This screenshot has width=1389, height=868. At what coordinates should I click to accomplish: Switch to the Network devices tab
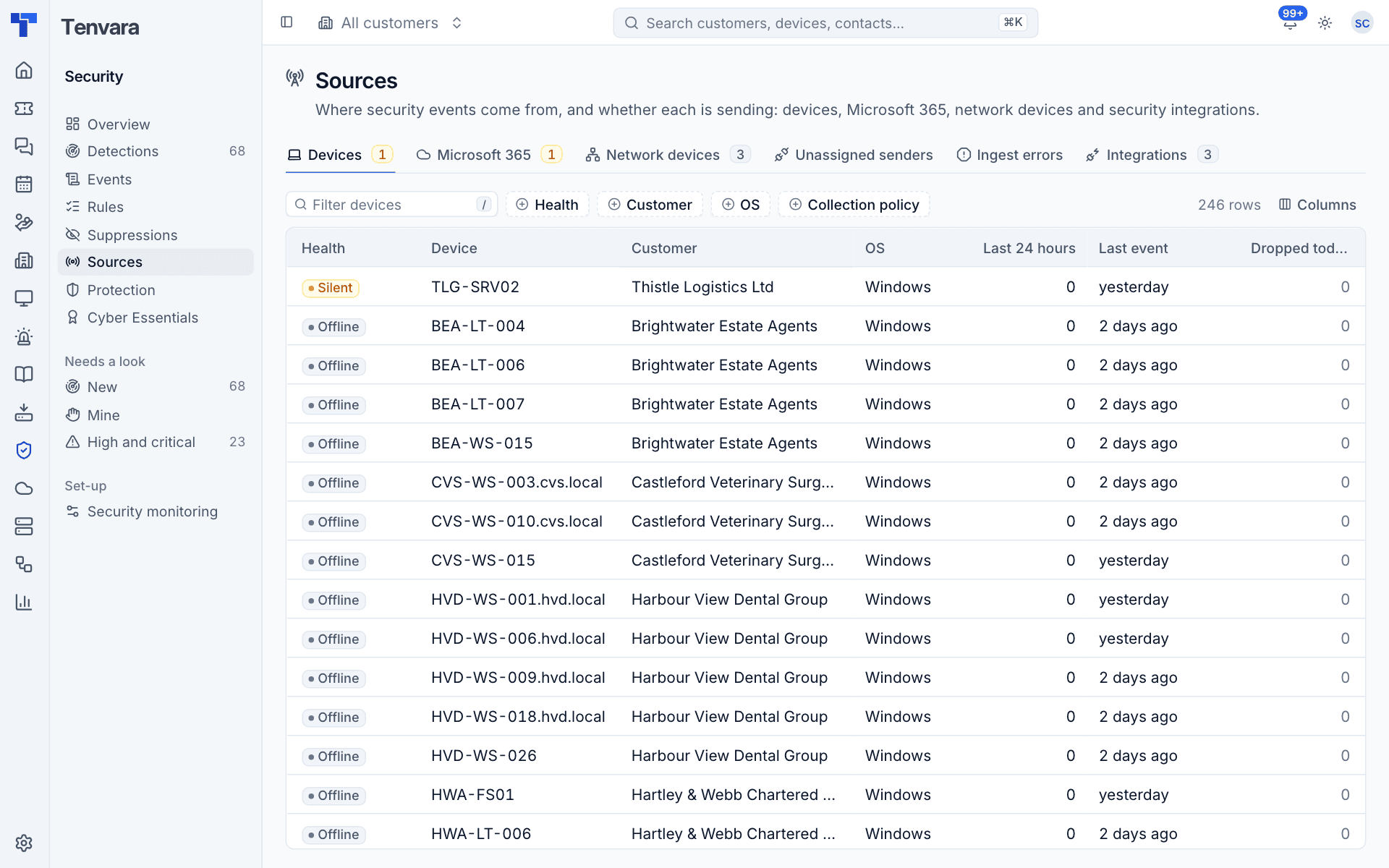pos(668,155)
